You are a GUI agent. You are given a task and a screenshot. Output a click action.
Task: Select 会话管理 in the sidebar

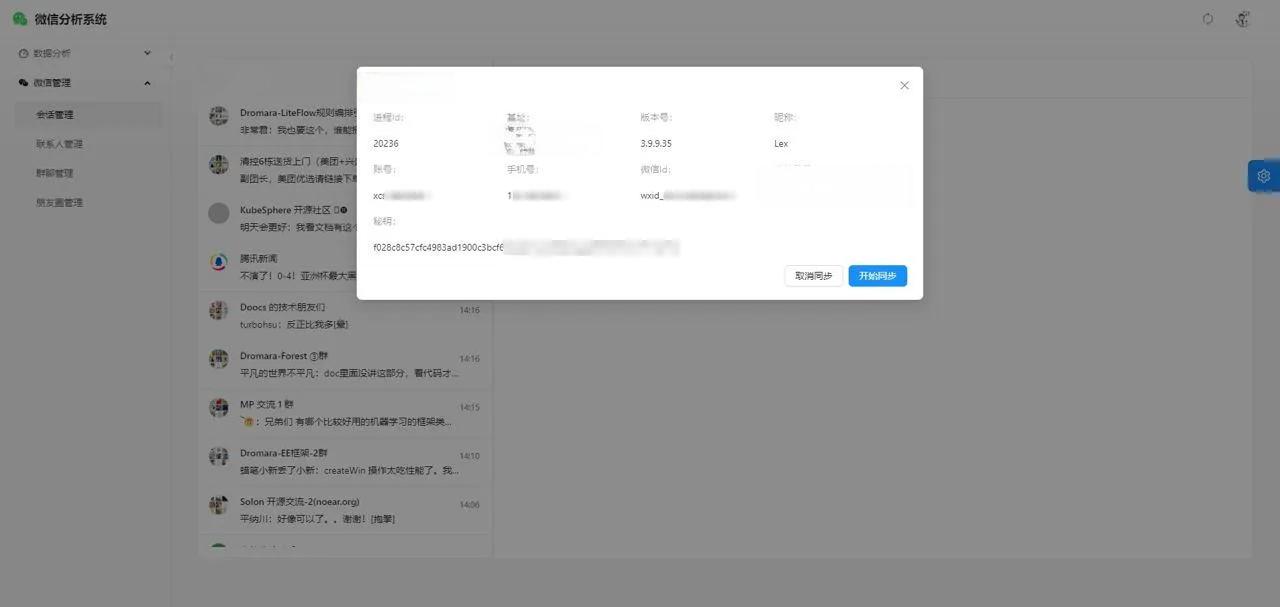(55, 115)
